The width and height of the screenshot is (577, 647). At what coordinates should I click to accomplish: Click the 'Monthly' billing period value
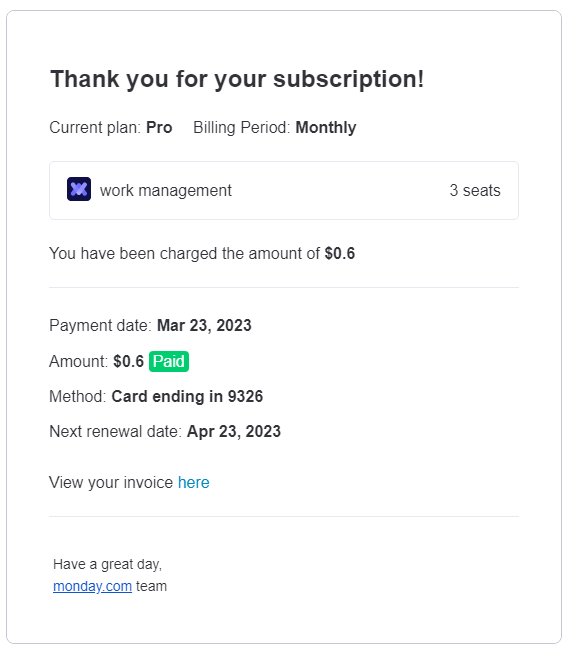pos(326,128)
